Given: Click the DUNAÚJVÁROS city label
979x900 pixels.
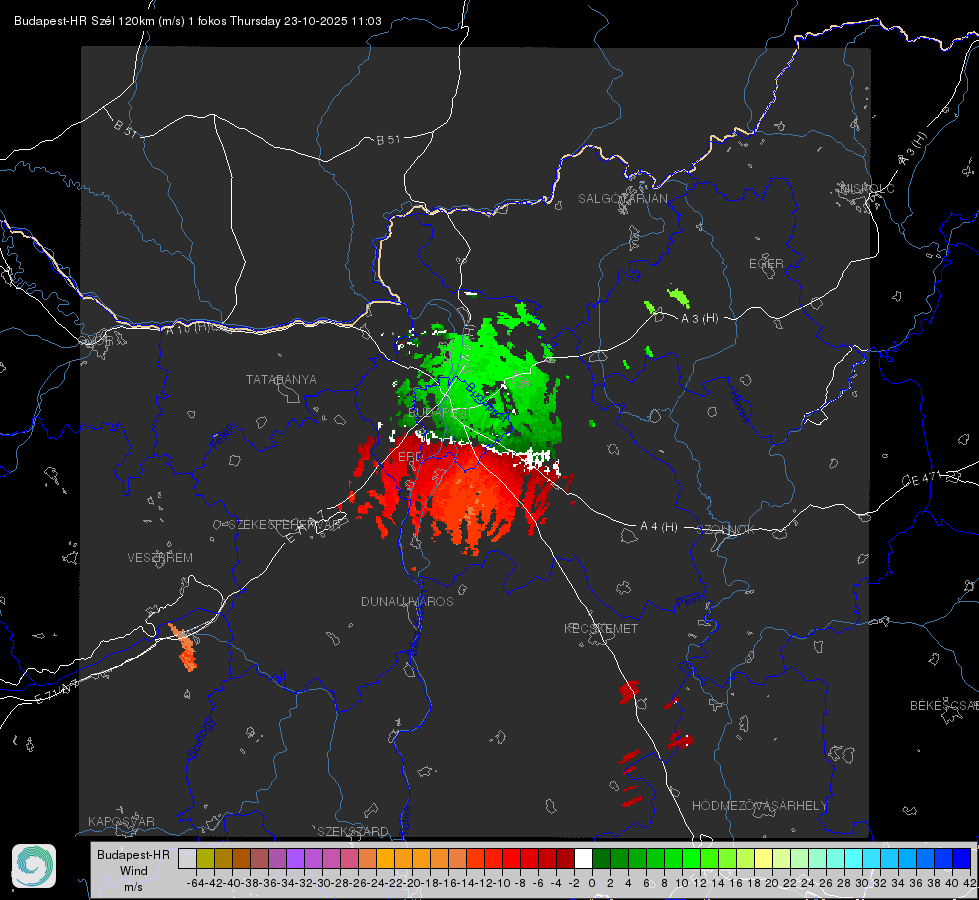Looking at the screenshot, I should [407, 601].
